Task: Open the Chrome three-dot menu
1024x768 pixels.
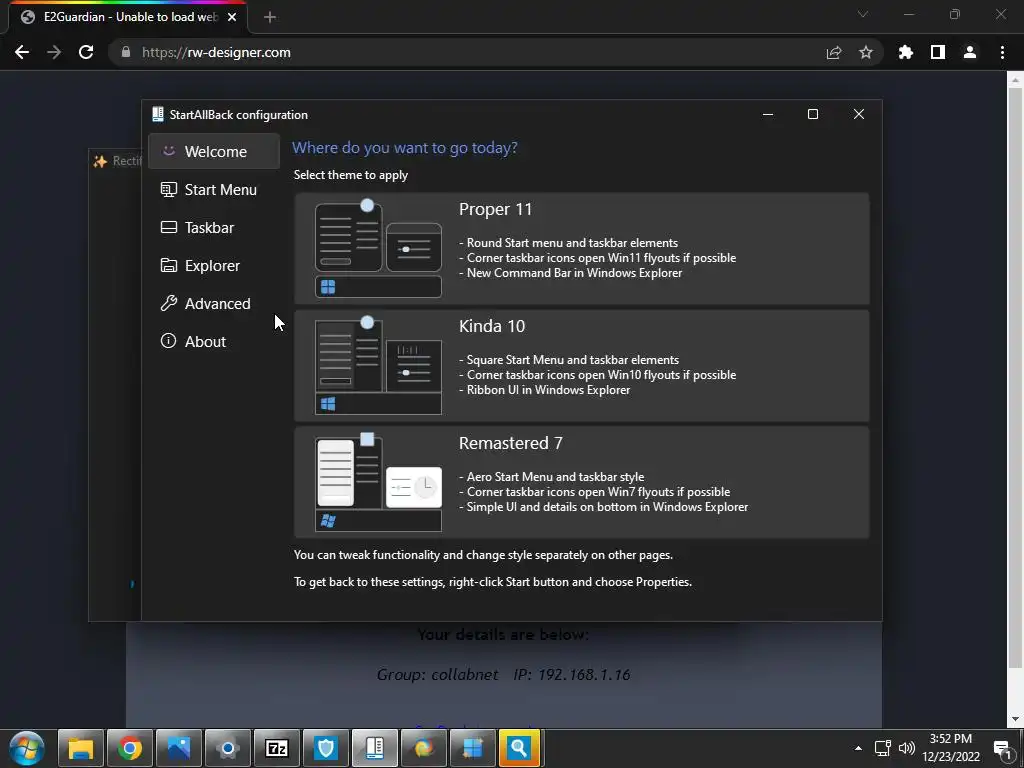Action: point(1002,52)
